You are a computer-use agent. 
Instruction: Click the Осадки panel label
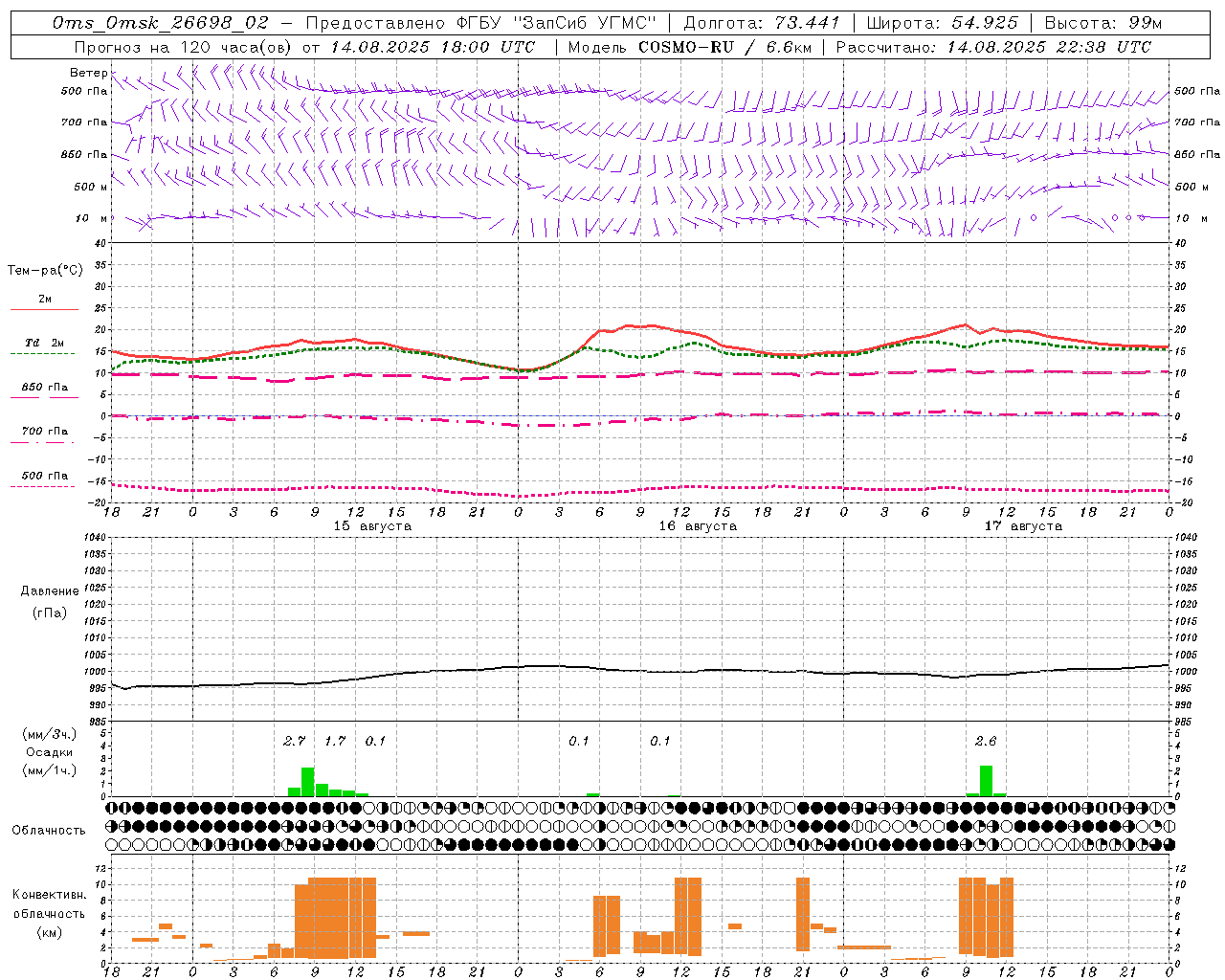pos(49,752)
